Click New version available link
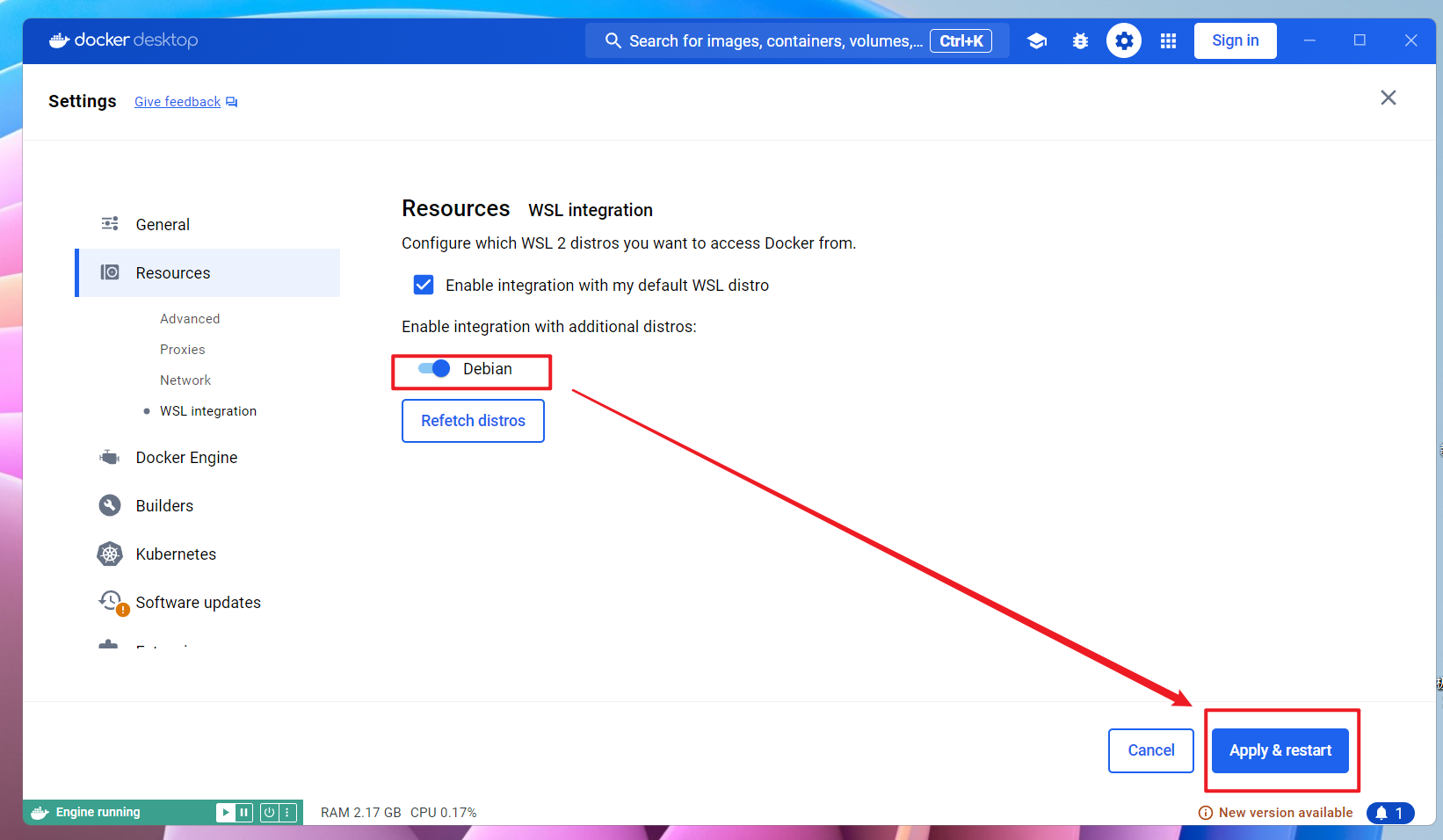The image size is (1443, 840). [1286, 813]
